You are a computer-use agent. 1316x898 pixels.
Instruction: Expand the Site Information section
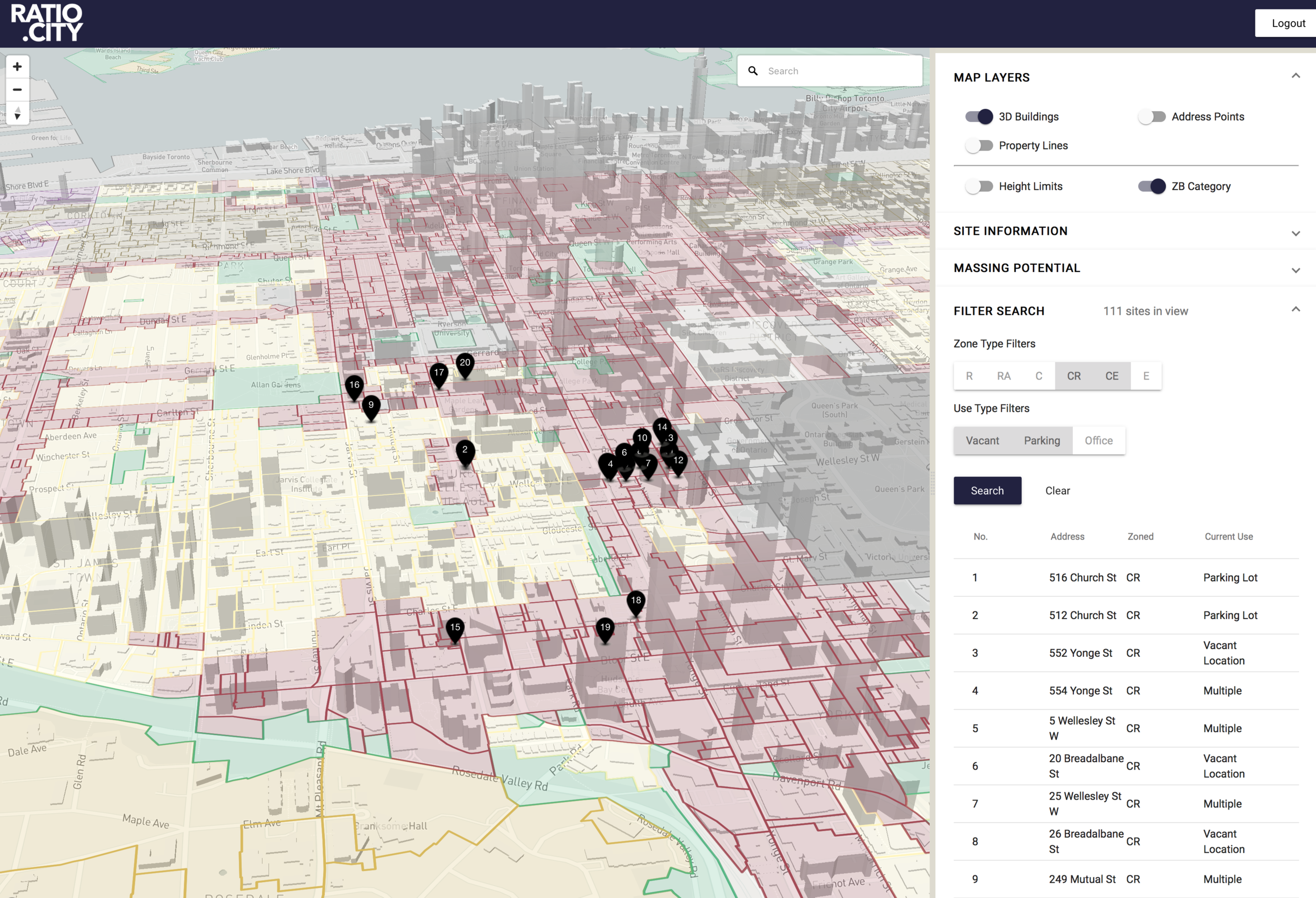(1295, 233)
